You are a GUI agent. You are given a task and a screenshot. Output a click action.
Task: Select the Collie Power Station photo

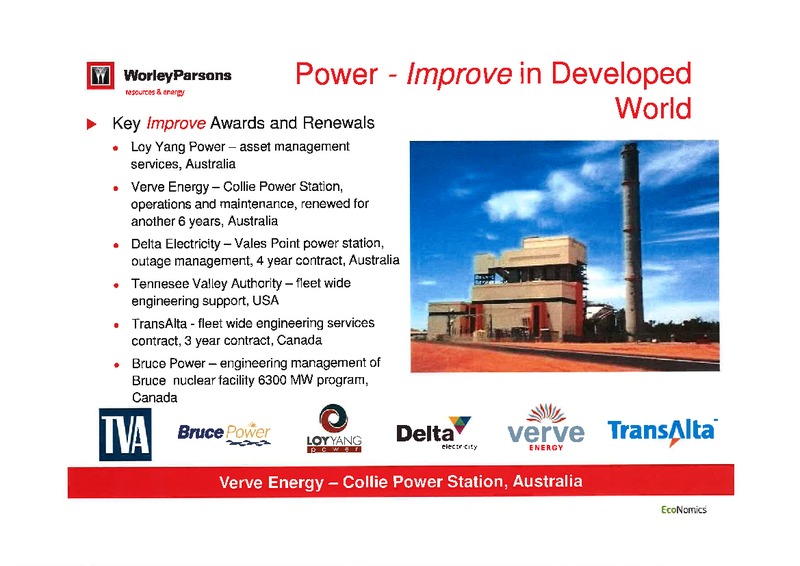click(x=565, y=256)
